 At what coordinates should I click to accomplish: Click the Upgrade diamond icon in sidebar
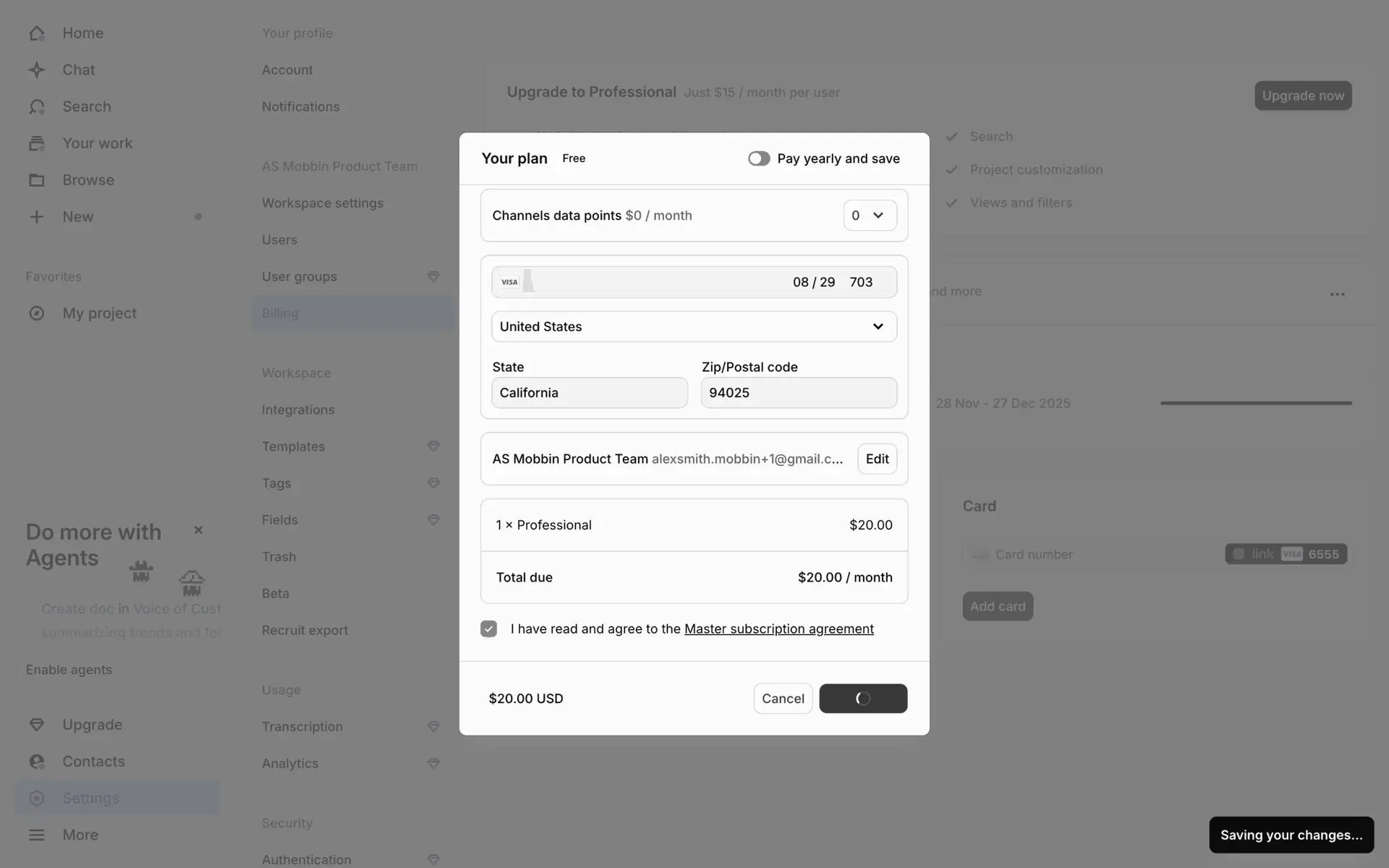click(37, 725)
